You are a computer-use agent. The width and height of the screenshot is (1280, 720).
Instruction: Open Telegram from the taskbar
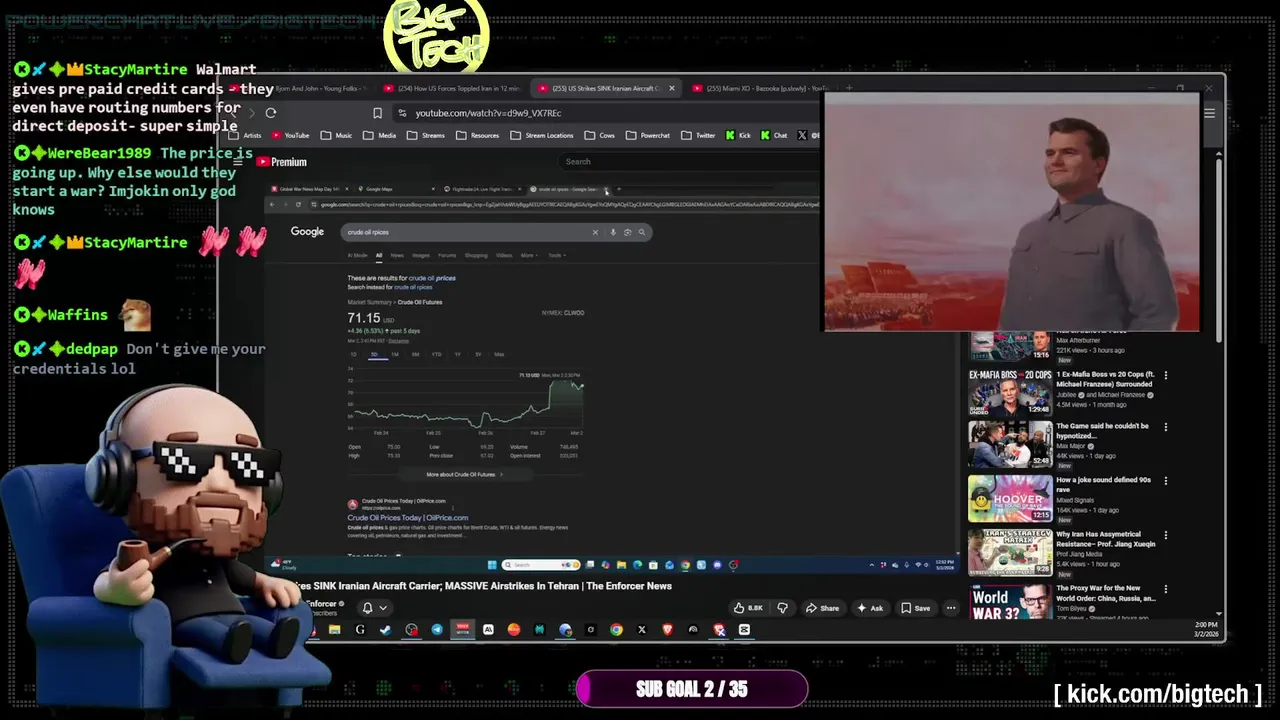[x=437, y=630]
